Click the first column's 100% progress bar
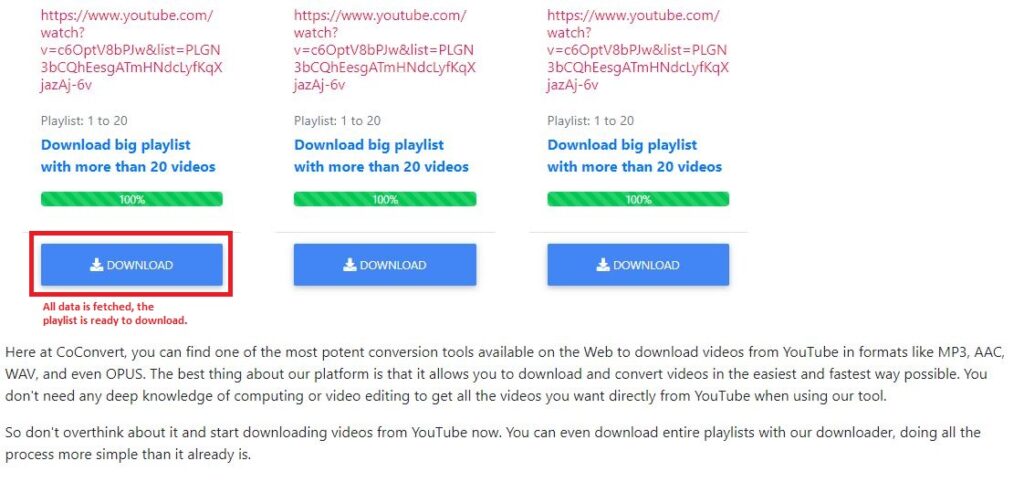This screenshot has width=1024, height=492. pyautogui.click(x=132, y=199)
